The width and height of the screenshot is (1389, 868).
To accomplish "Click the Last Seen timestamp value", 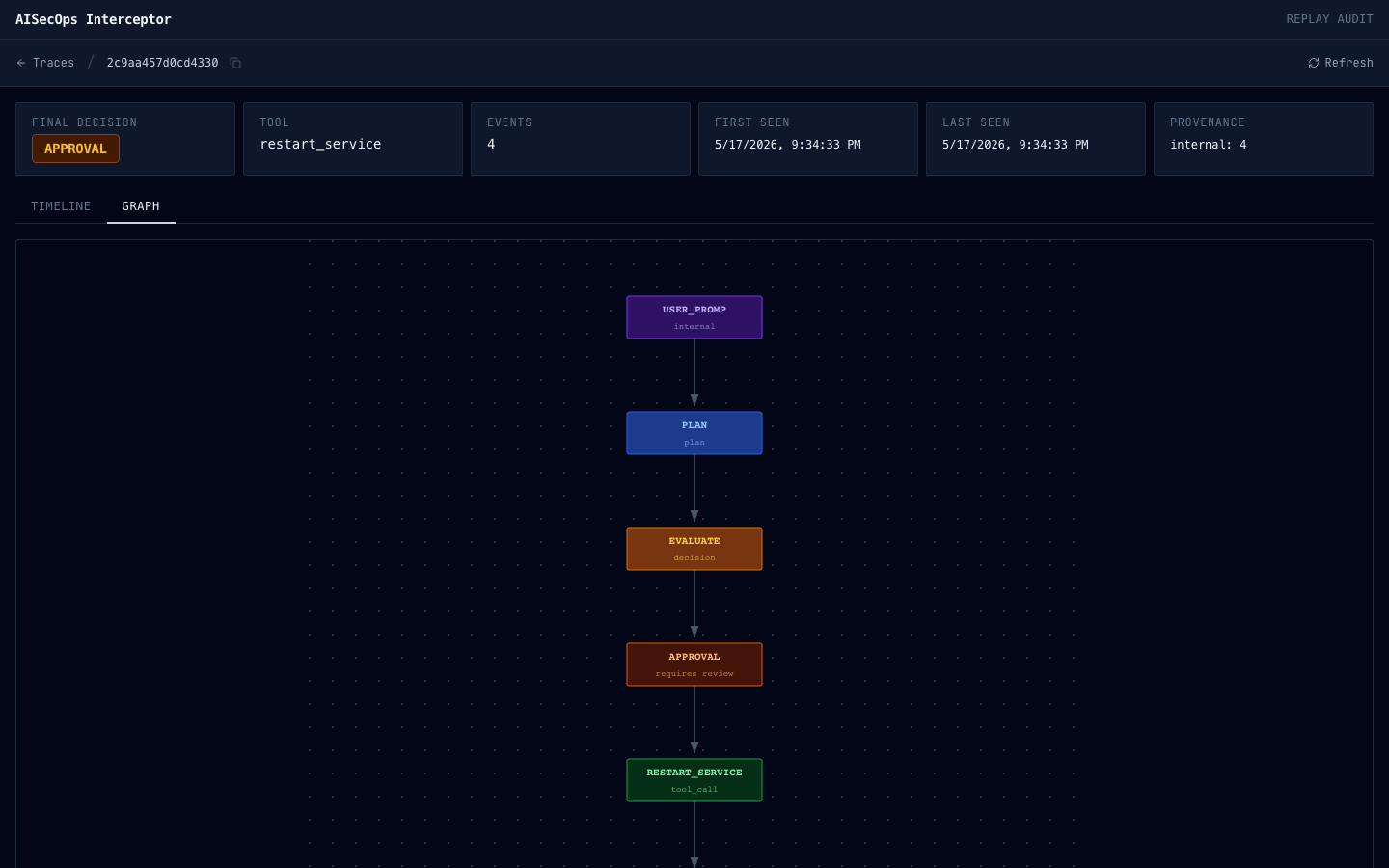I will 1016,145.
